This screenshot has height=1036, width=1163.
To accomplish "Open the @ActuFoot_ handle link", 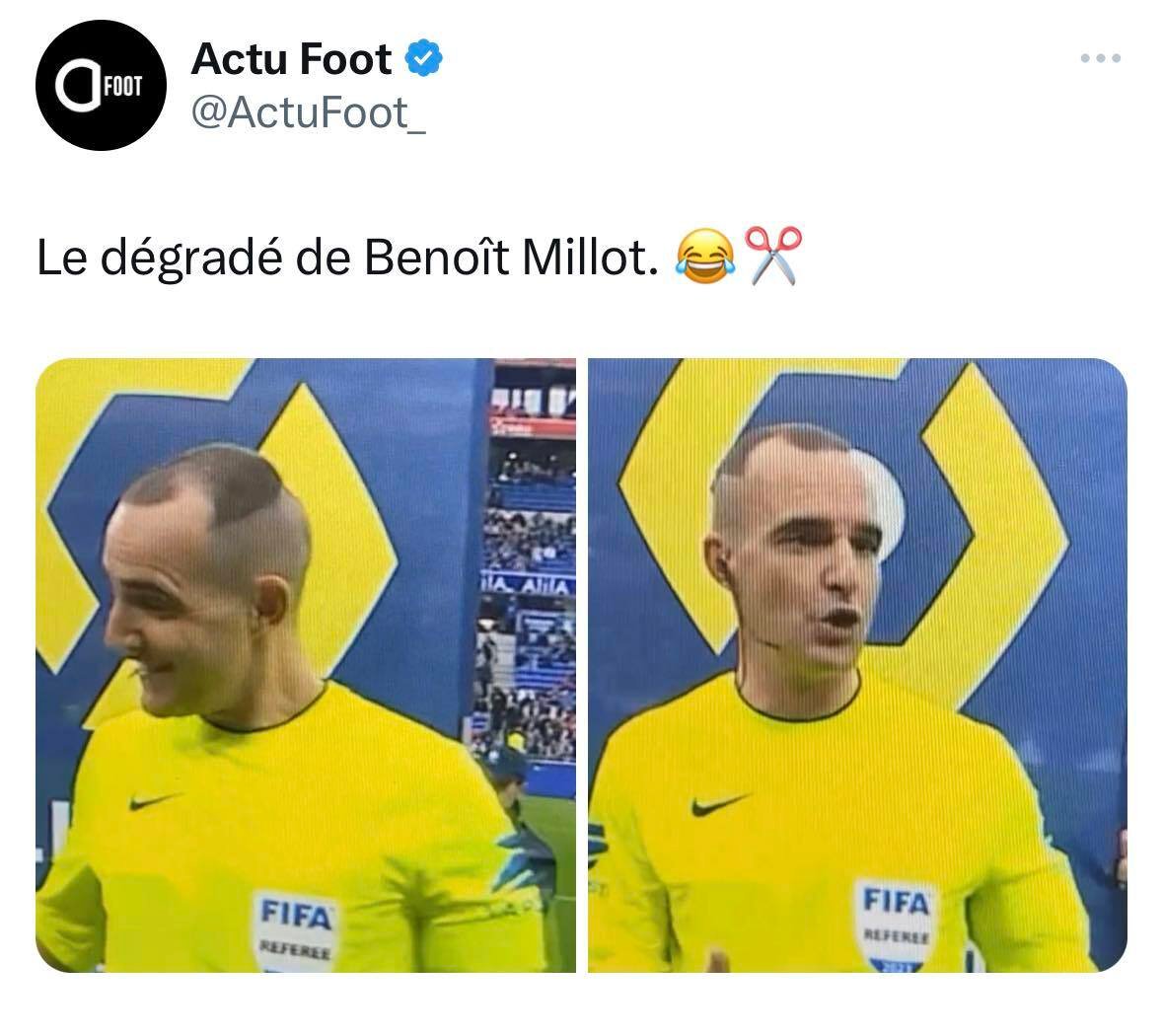I will pos(309,112).
